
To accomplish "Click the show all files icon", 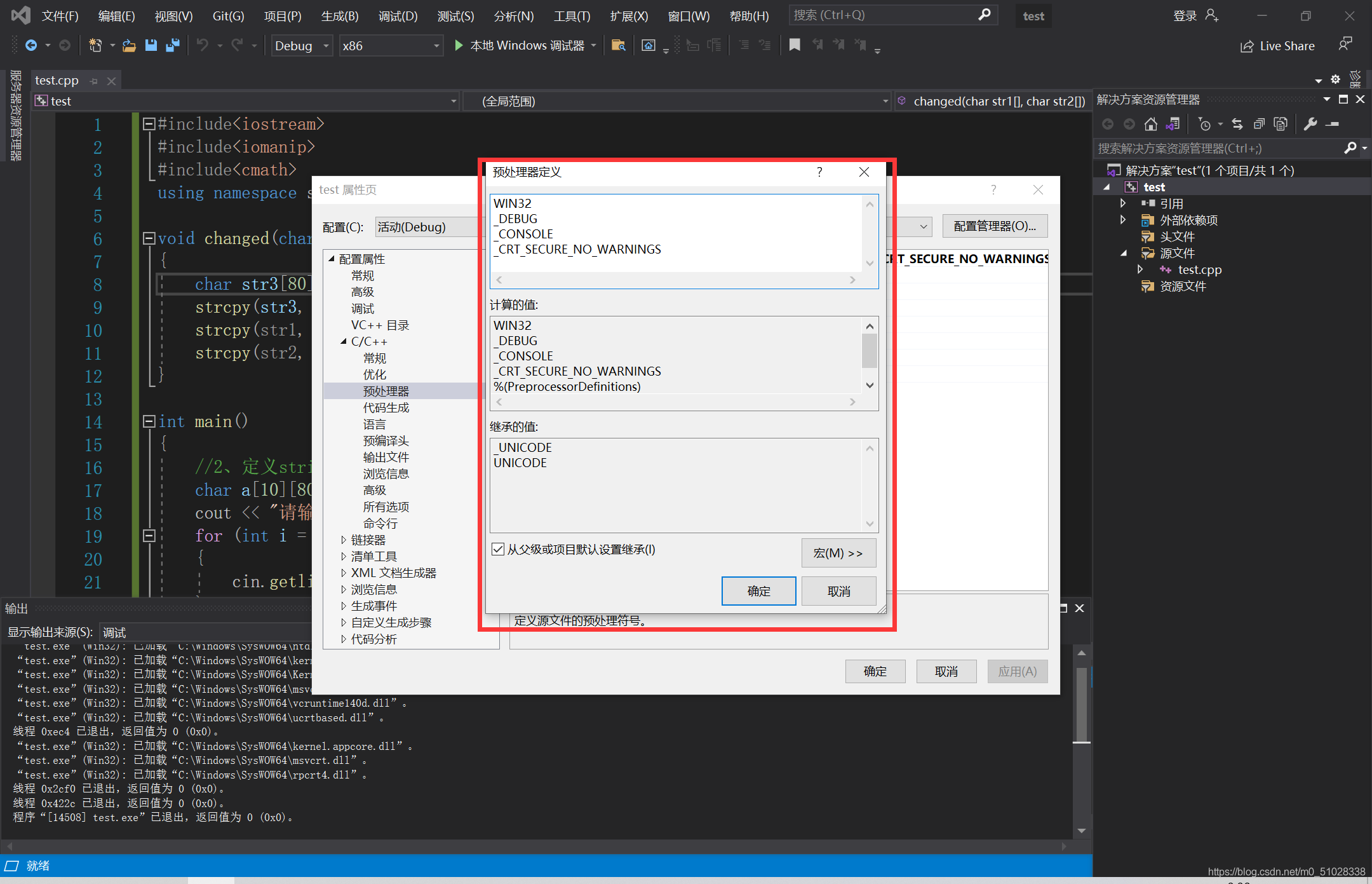I will 1281,124.
